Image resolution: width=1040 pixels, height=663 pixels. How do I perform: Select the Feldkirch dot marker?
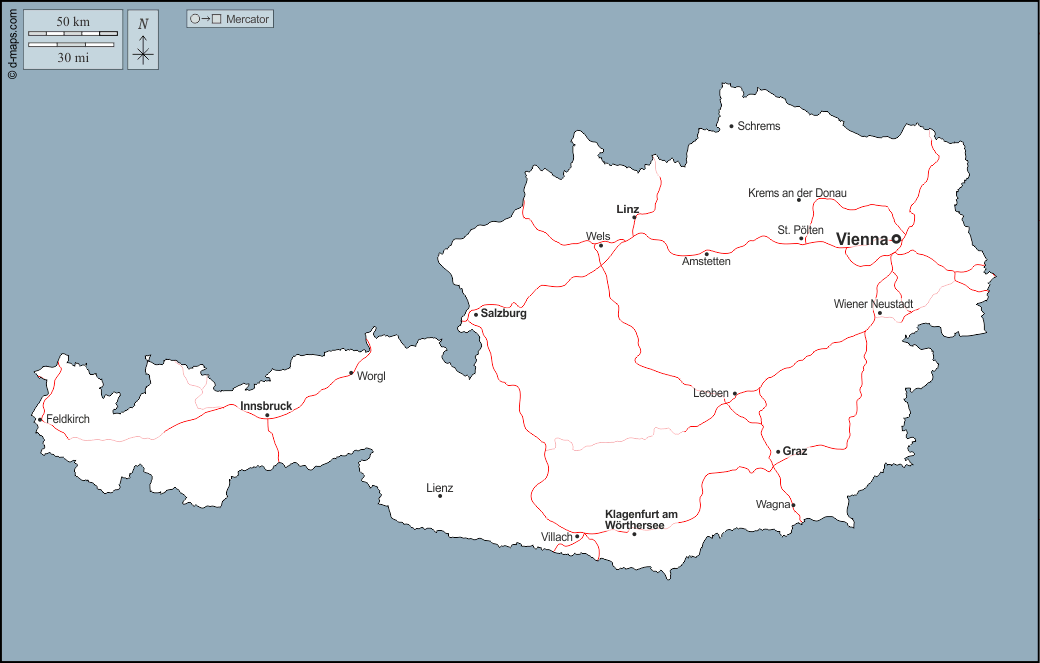(x=40, y=420)
